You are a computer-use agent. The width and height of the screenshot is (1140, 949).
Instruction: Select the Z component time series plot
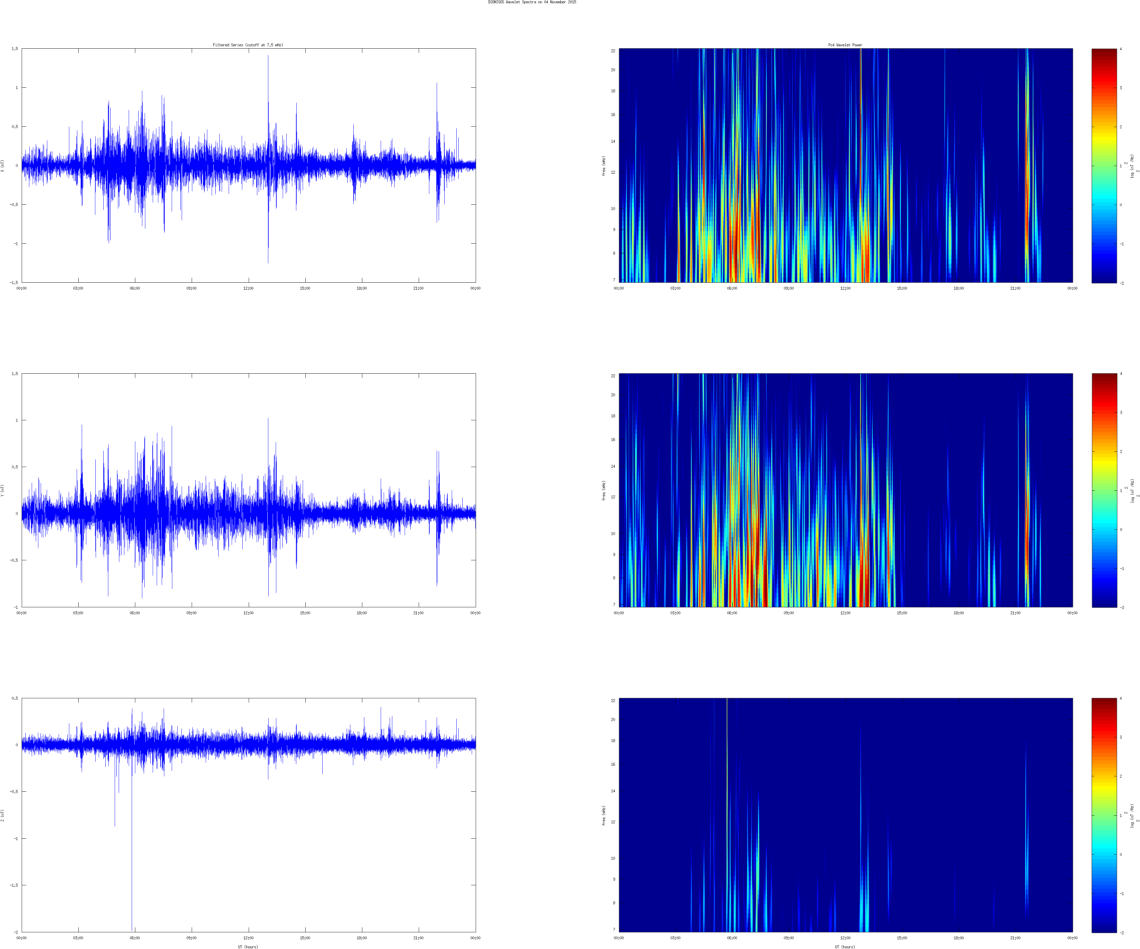(249, 815)
